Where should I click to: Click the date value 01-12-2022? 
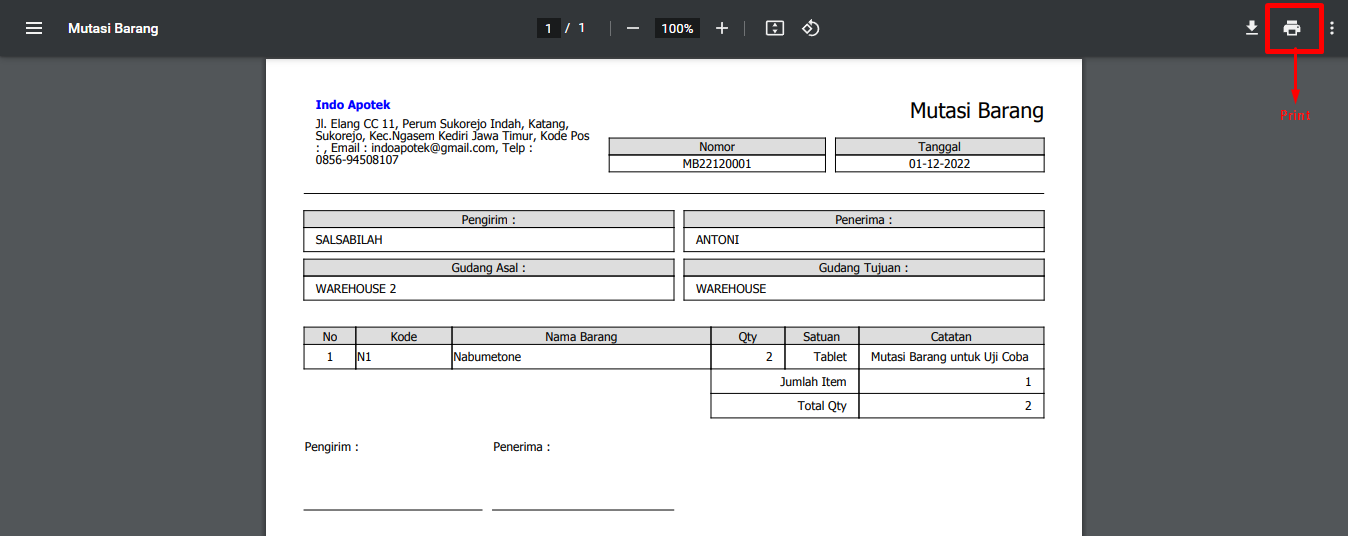coord(939,164)
